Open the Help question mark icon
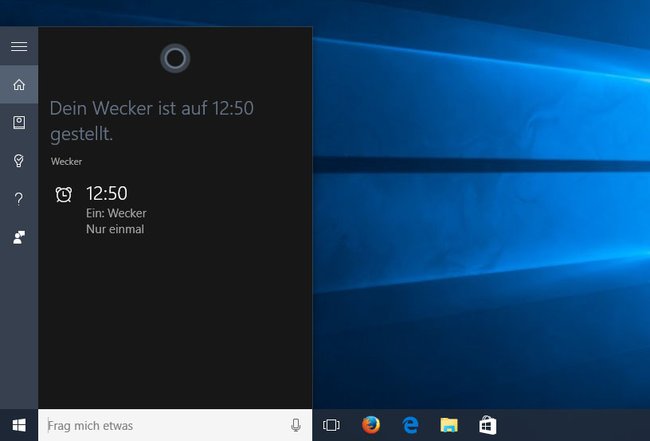The image size is (650, 441). pyautogui.click(x=19, y=199)
